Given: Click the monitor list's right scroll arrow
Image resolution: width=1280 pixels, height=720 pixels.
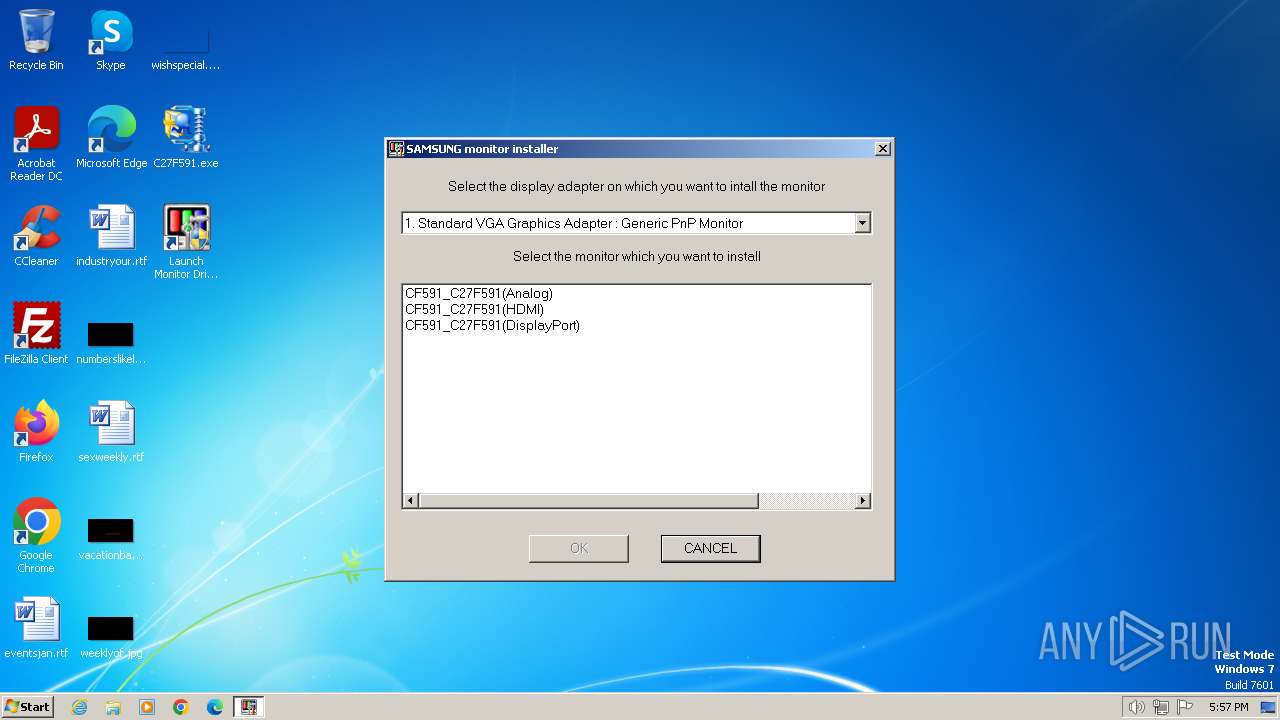Looking at the screenshot, I should click(x=863, y=500).
